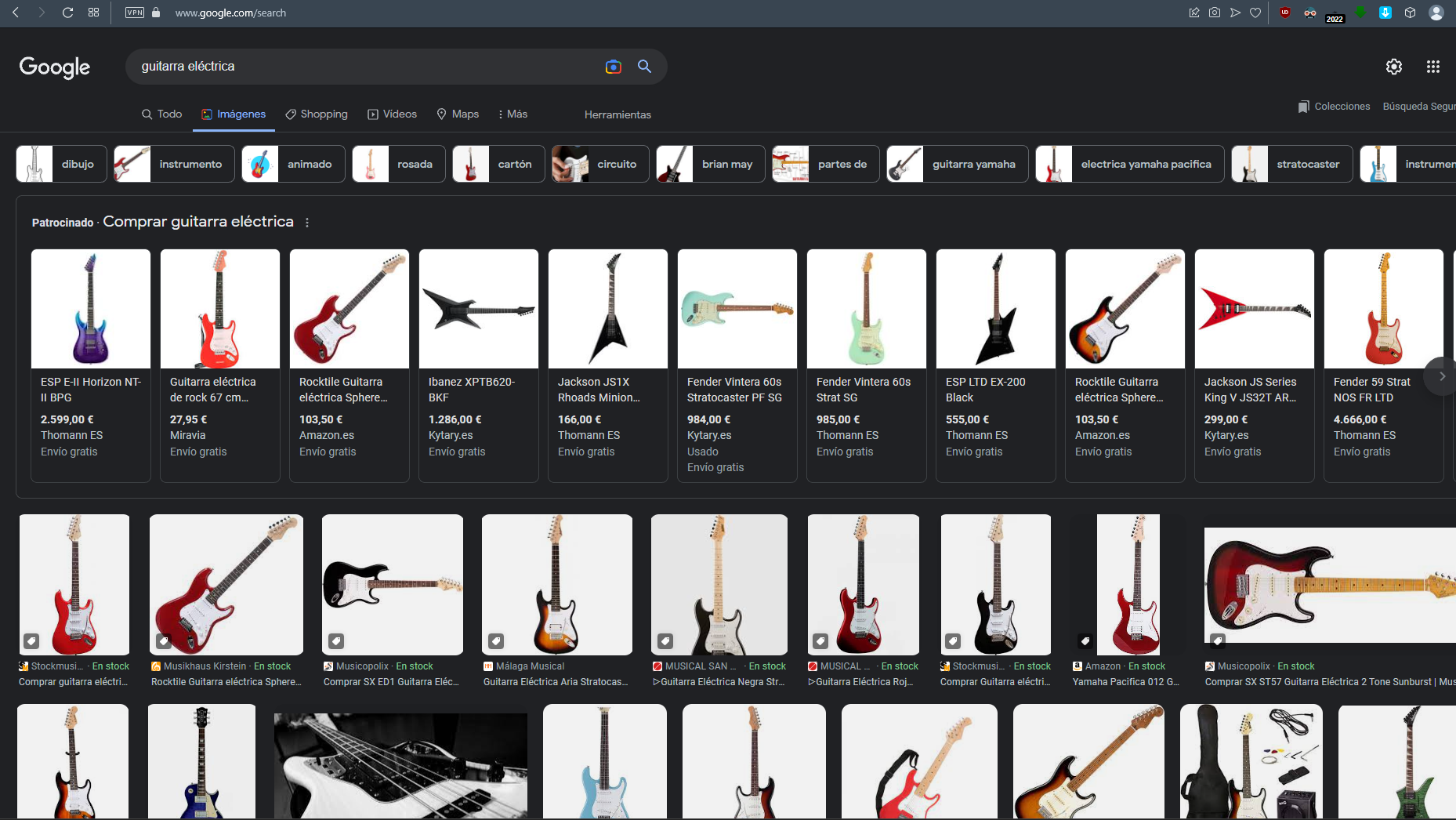
Task: Open the cube extensions icon
Action: (1411, 13)
